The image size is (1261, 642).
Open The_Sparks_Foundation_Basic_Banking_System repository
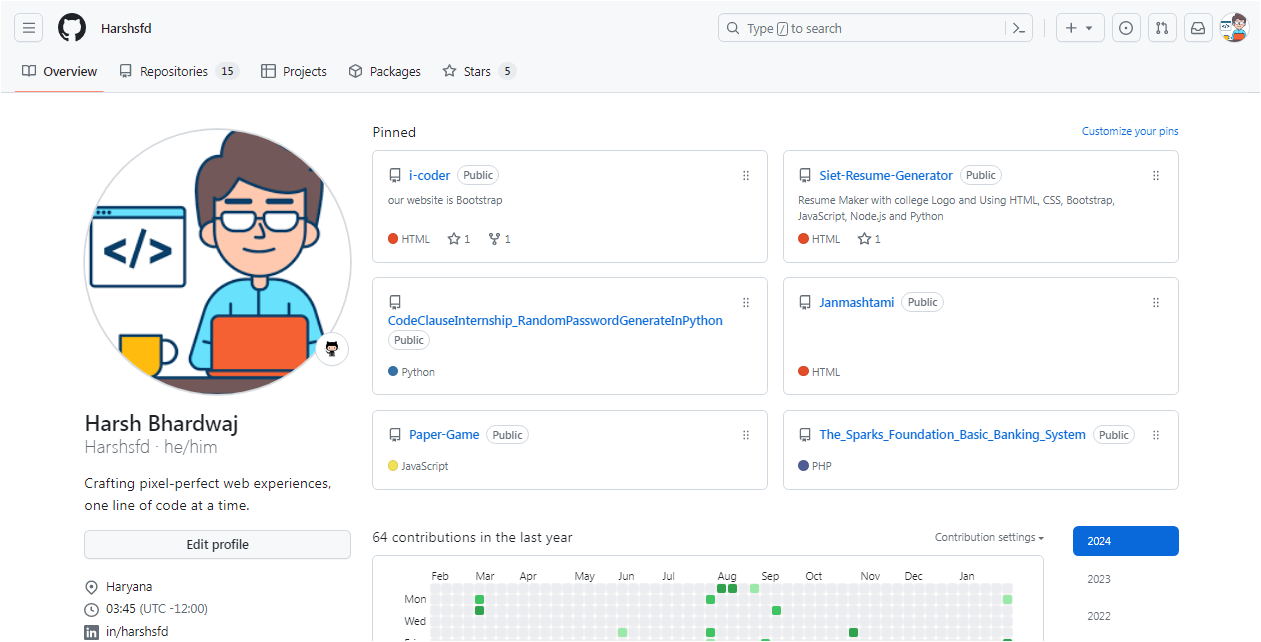click(x=952, y=435)
